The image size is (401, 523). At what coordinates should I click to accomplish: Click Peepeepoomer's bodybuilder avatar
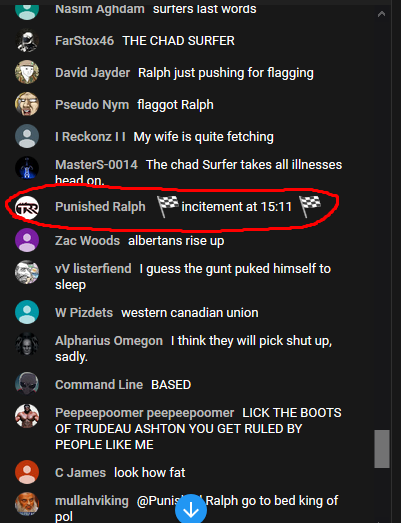27,416
